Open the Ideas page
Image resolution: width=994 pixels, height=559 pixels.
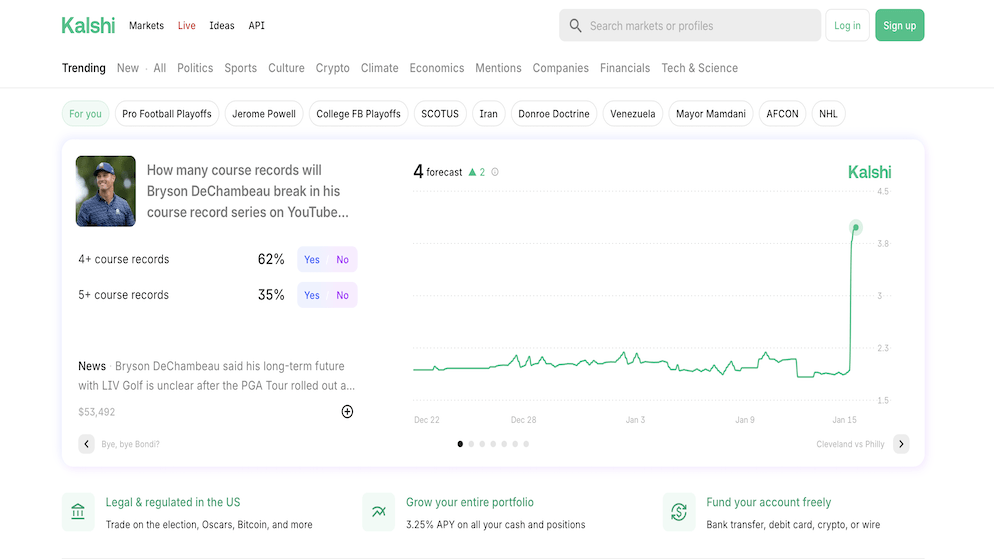[222, 25]
